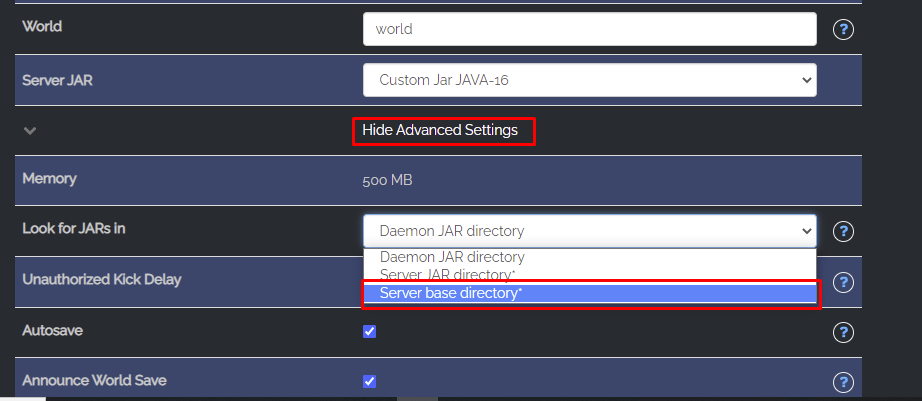Open help for Look for JARs in
The height and width of the screenshot is (401, 922).
point(843,231)
